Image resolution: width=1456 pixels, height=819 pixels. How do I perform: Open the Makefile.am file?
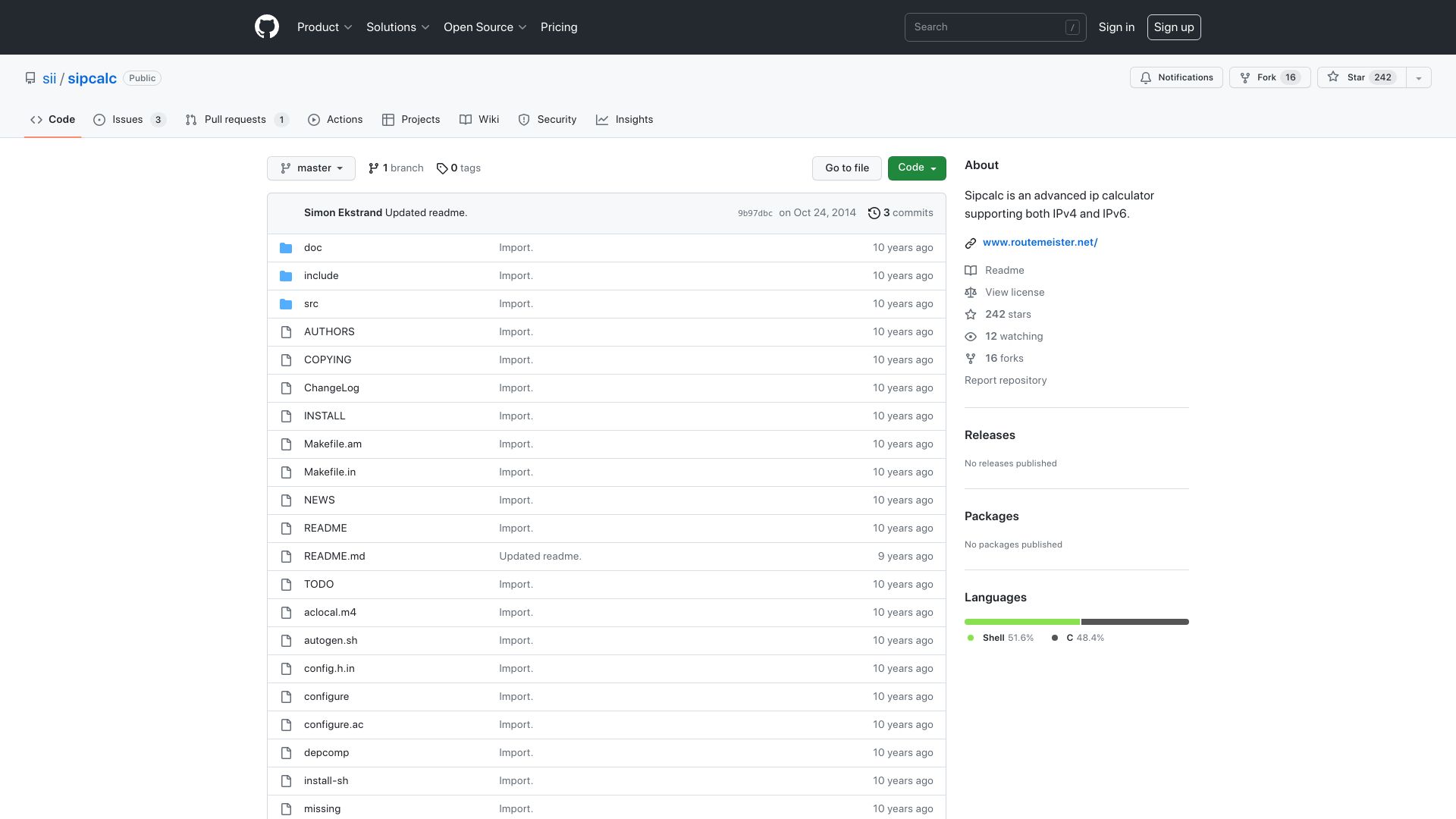(x=333, y=444)
